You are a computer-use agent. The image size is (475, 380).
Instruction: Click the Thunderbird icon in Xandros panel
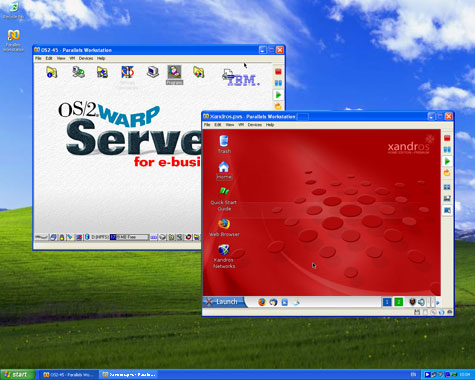[x=273, y=302]
